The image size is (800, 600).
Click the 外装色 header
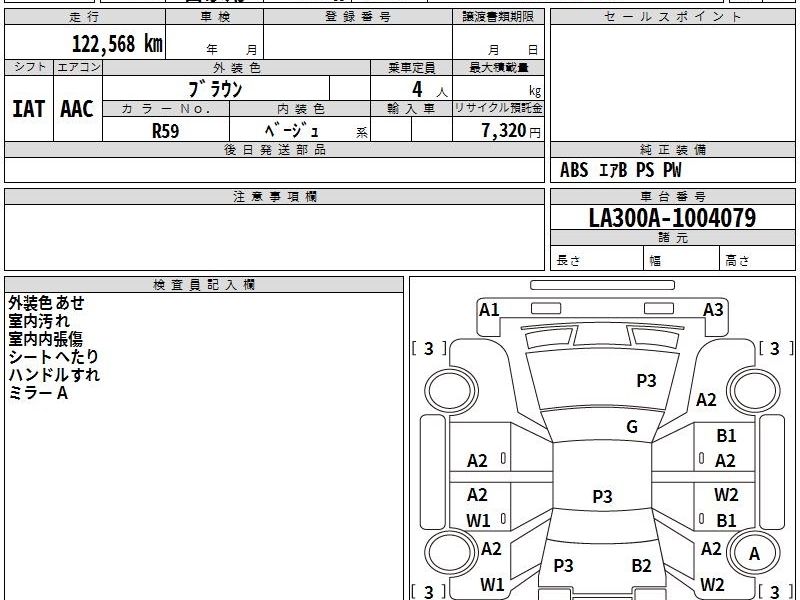click(x=236, y=68)
